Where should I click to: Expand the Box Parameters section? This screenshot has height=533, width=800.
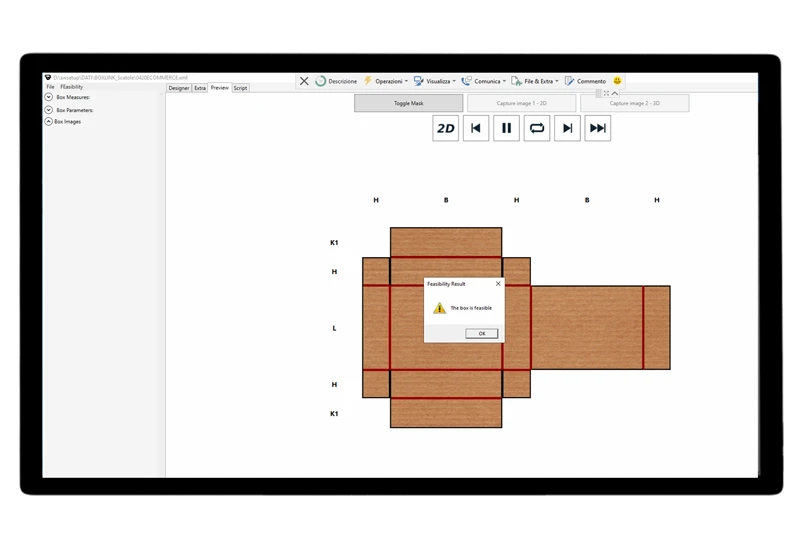49,110
